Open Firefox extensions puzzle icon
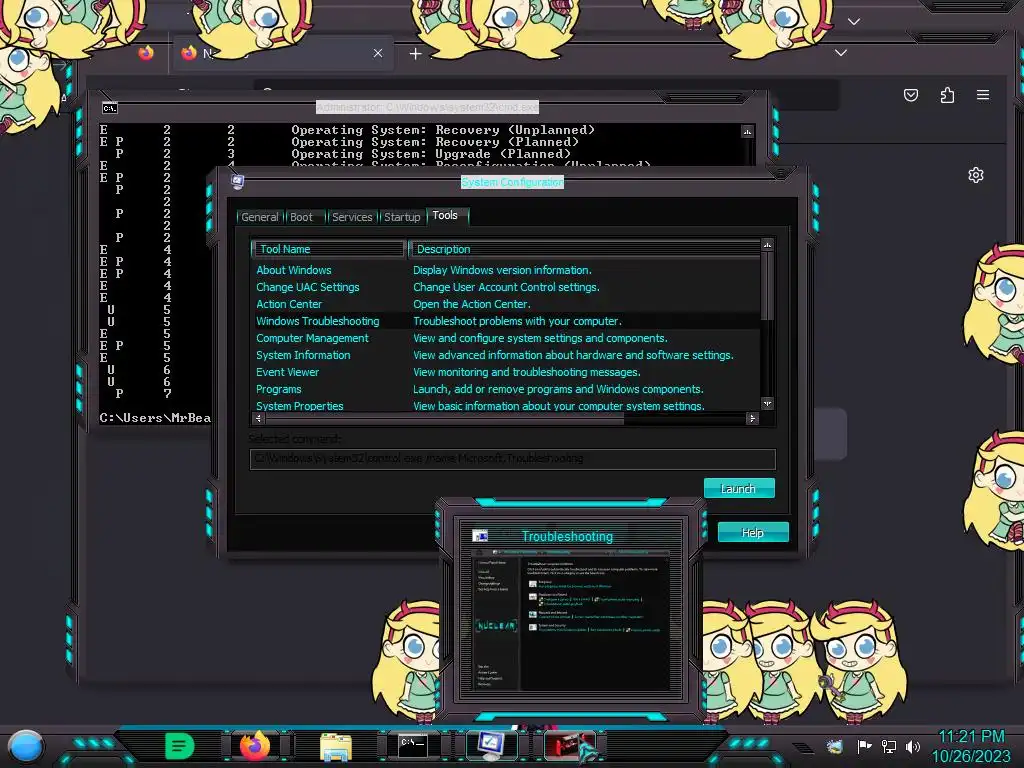 click(x=947, y=95)
